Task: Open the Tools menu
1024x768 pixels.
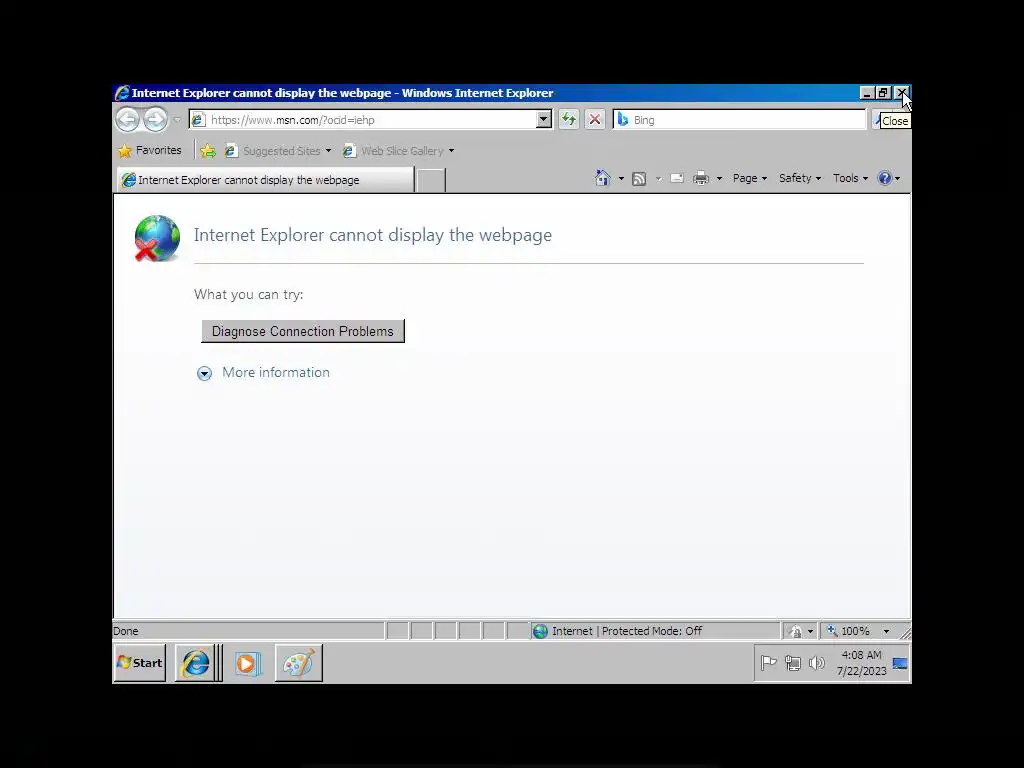Action: pyautogui.click(x=850, y=178)
